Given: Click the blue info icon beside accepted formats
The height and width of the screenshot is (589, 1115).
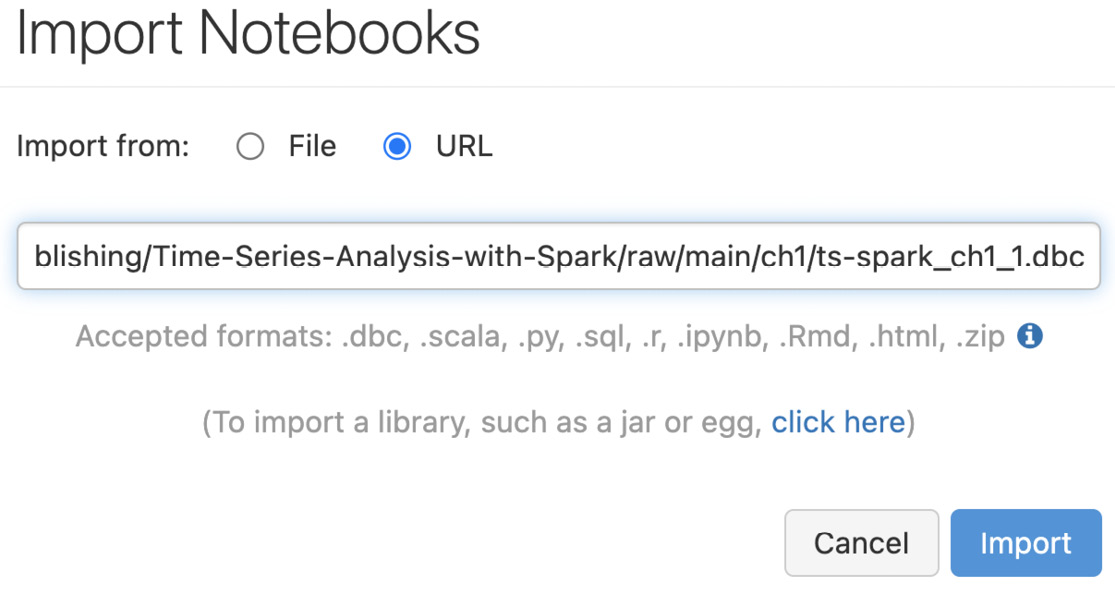Looking at the screenshot, I should click(1030, 335).
